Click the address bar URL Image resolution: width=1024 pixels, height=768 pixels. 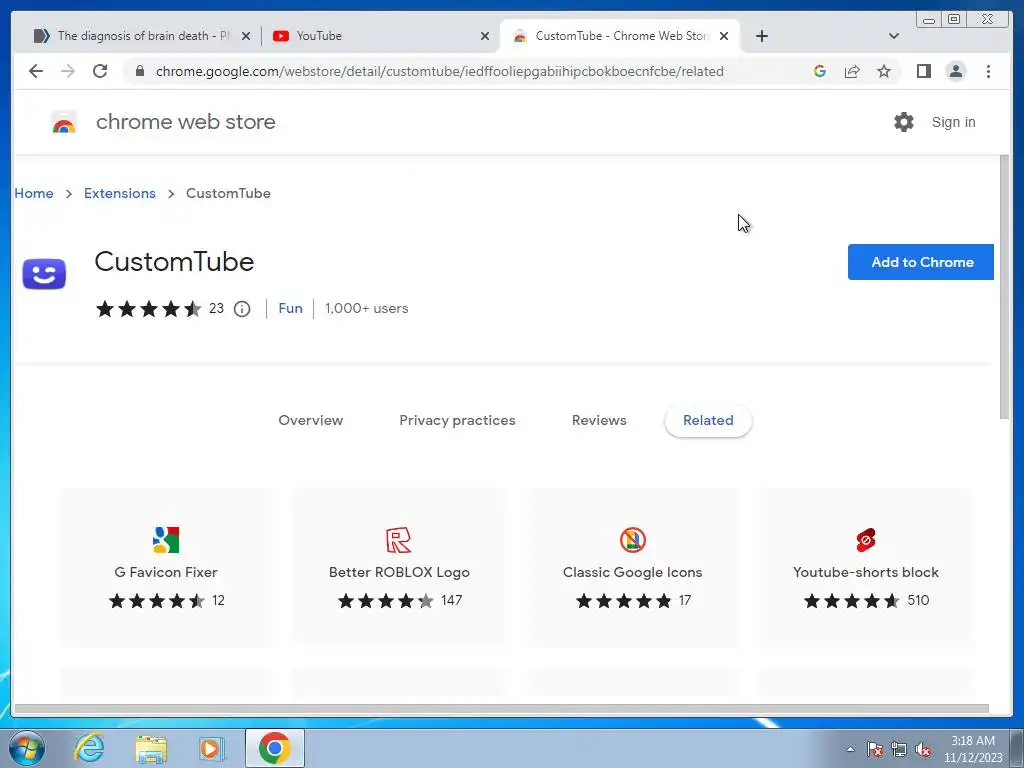click(x=440, y=71)
